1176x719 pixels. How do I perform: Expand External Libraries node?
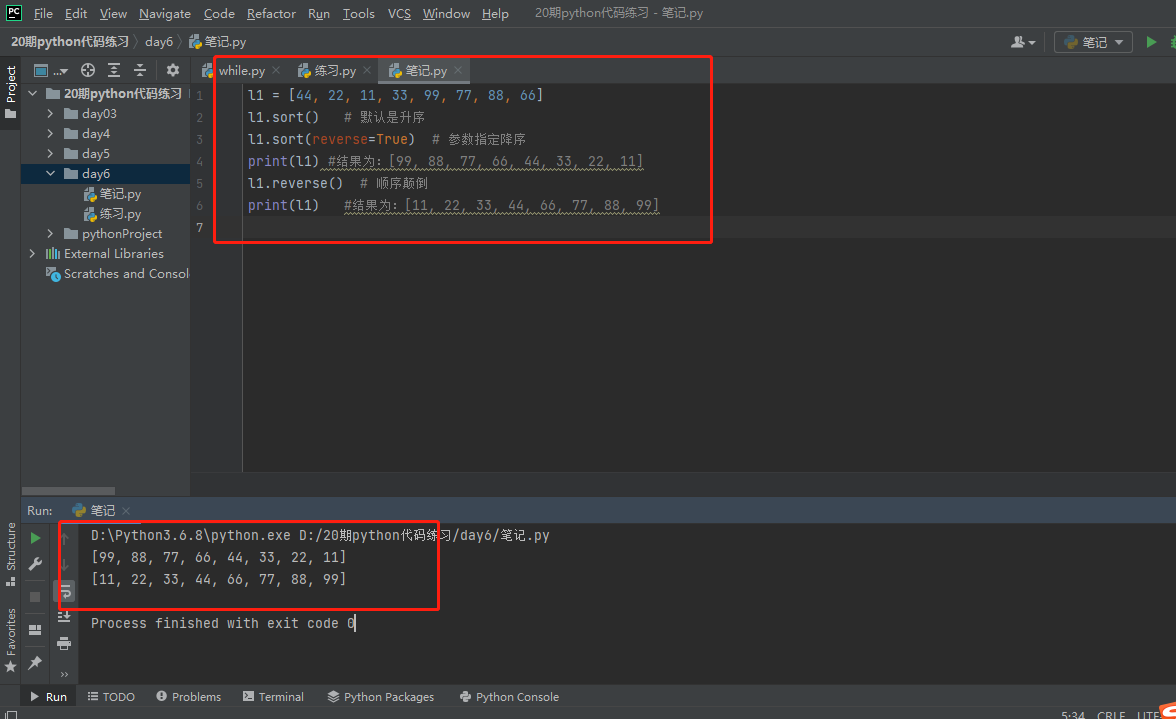click(x=32, y=253)
